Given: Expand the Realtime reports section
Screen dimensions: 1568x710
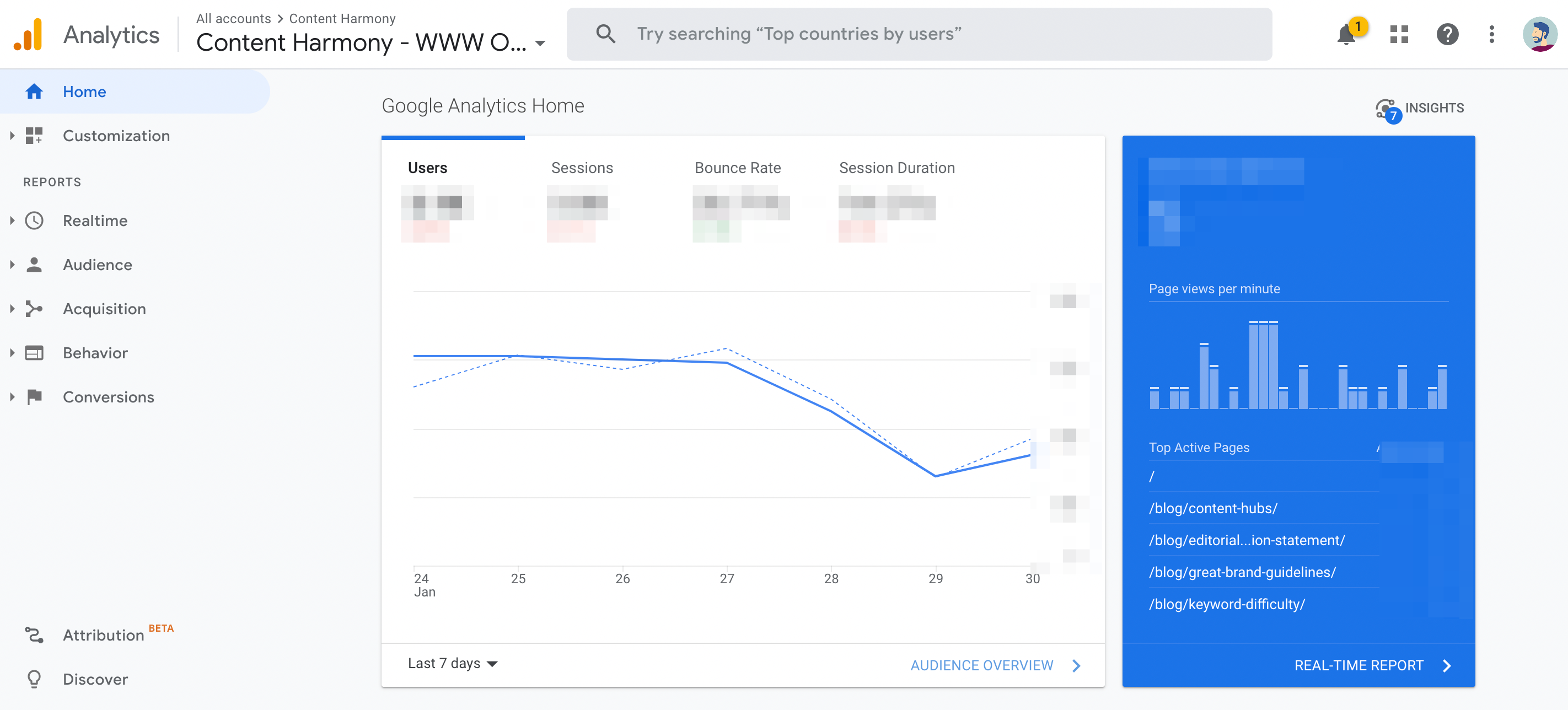Looking at the screenshot, I should coord(11,220).
